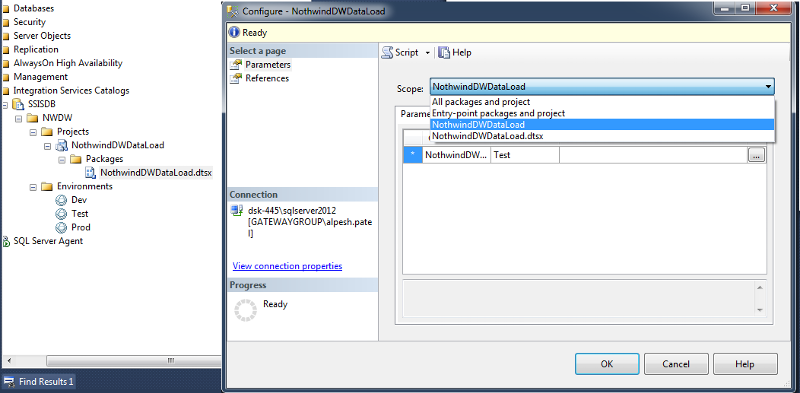
Task: Collapse the SSISDB tree node
Action: point(5,105)
